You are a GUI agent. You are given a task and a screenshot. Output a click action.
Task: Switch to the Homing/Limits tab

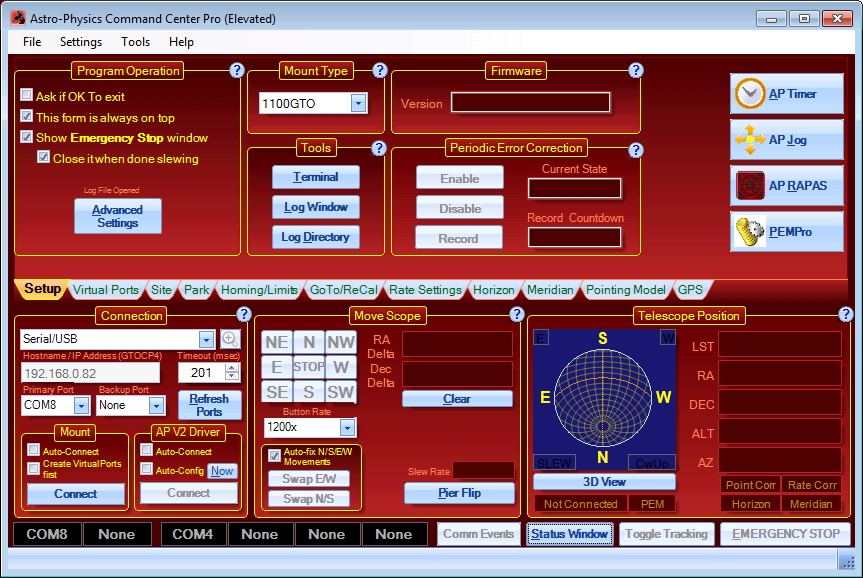click(x=259, y=290)
